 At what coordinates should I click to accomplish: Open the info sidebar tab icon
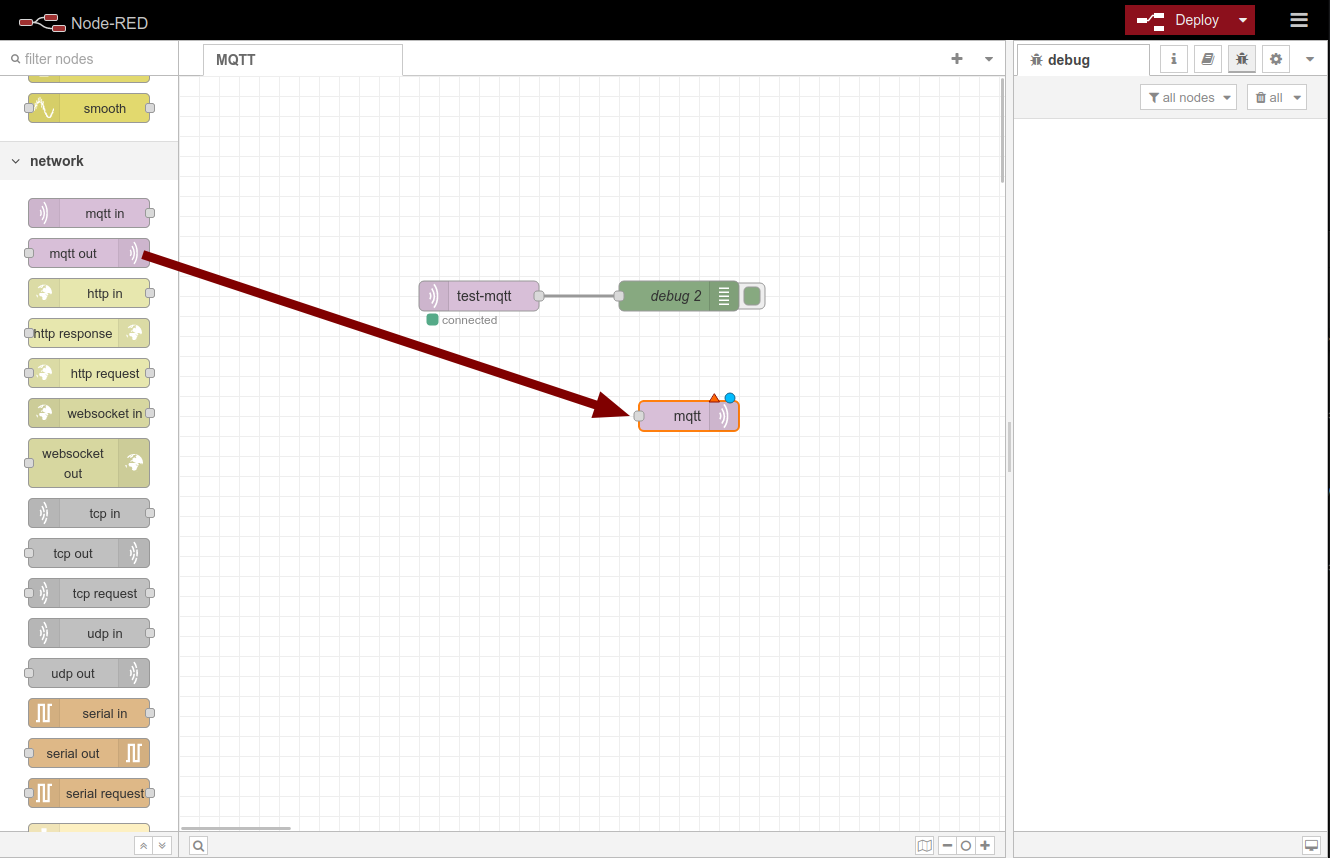(x=1174, y=59)
